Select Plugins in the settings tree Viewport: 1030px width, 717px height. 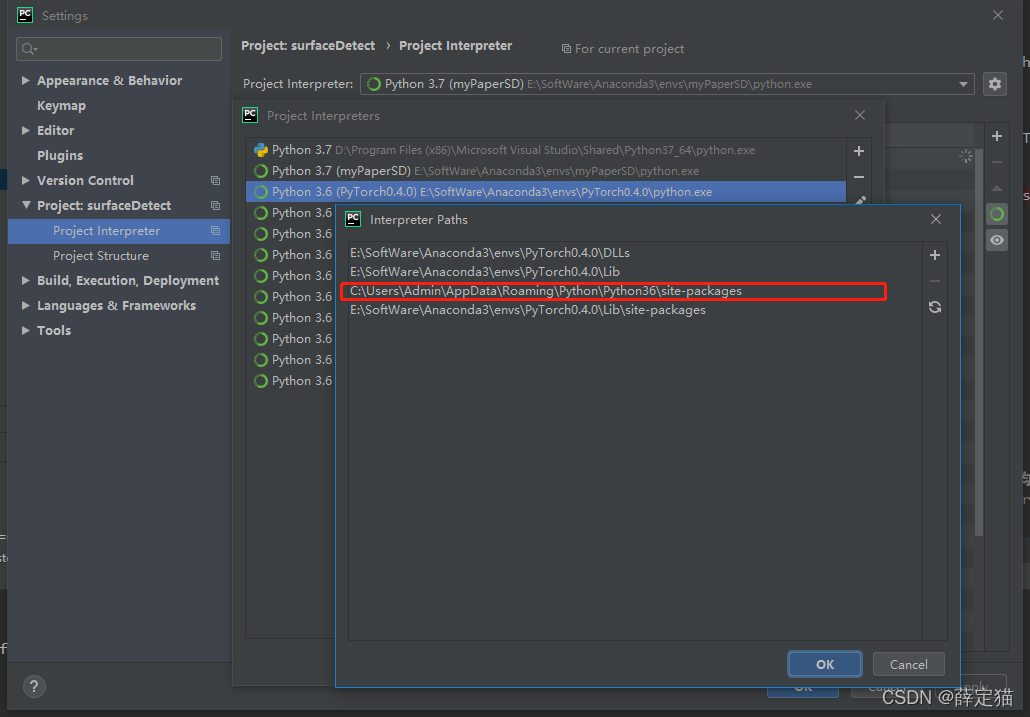60,156
